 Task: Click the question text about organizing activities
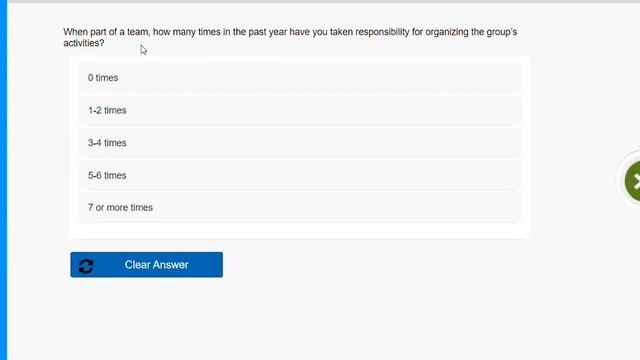tap(290, 38)
